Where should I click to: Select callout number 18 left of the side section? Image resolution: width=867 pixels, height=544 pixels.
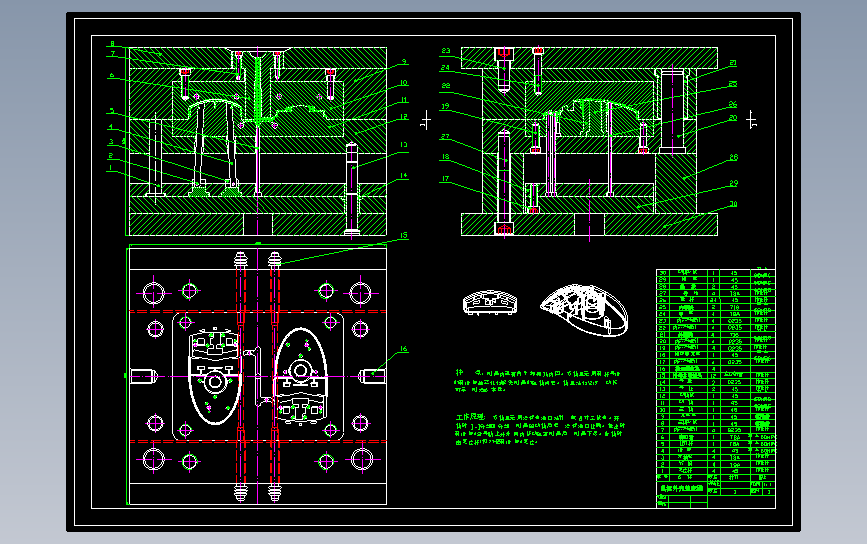(445, 157)
